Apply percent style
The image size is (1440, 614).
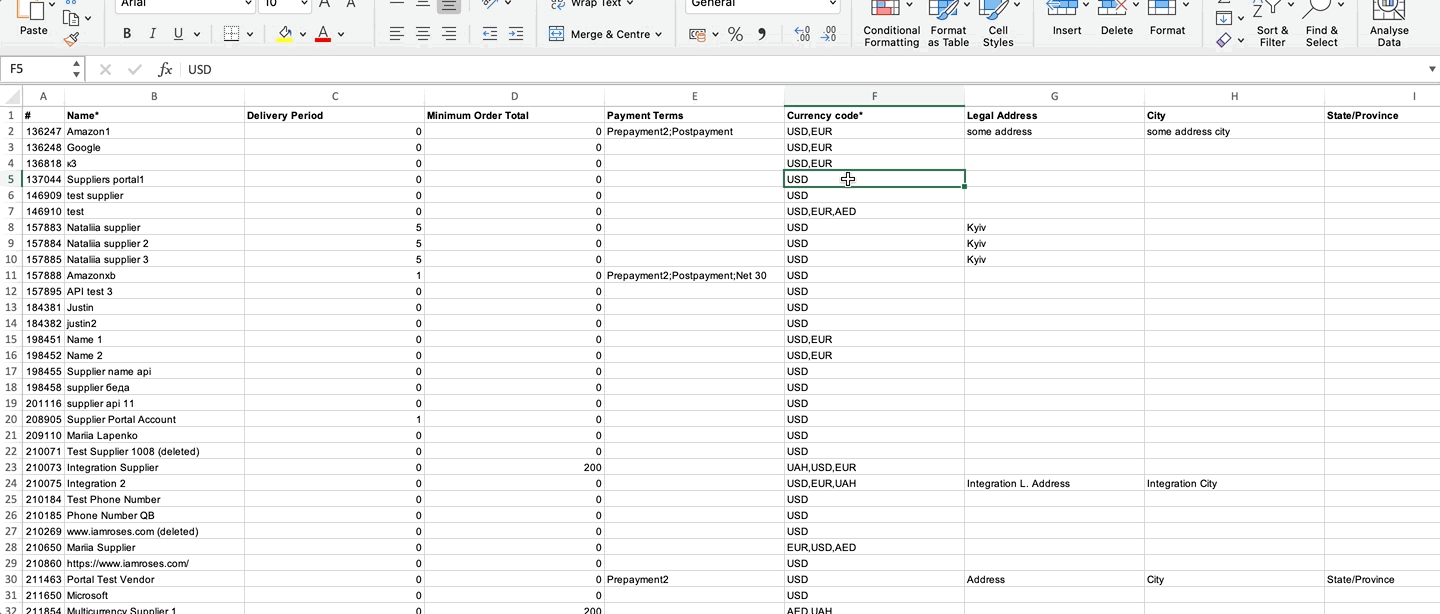[x=735, y=34]
